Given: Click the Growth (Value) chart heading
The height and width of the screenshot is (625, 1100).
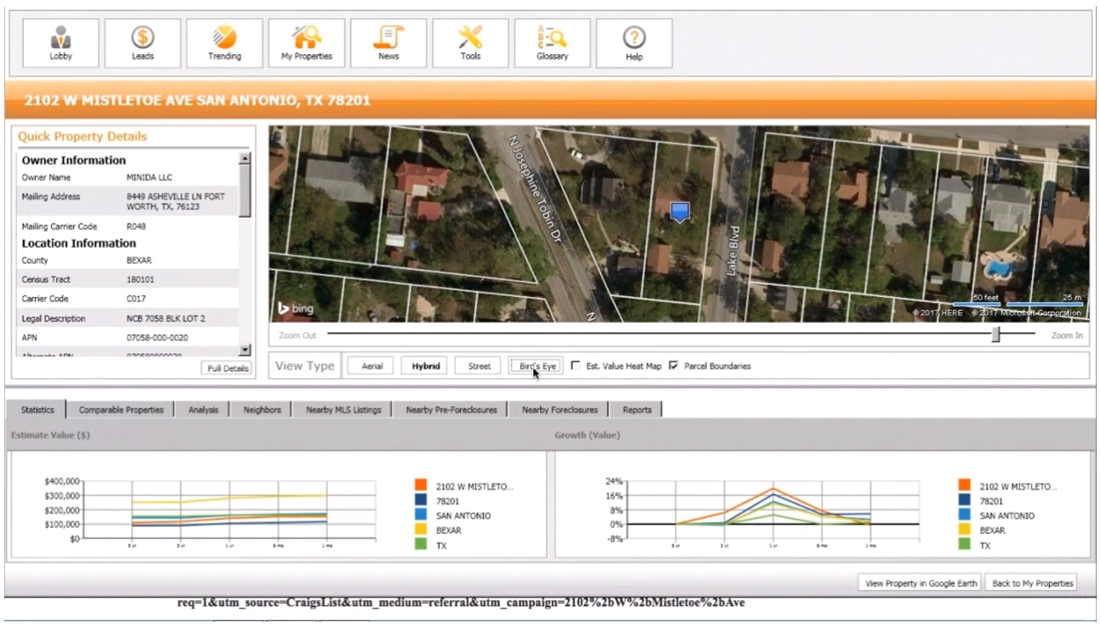Looking at the screenshot, I should click(587, 435).
